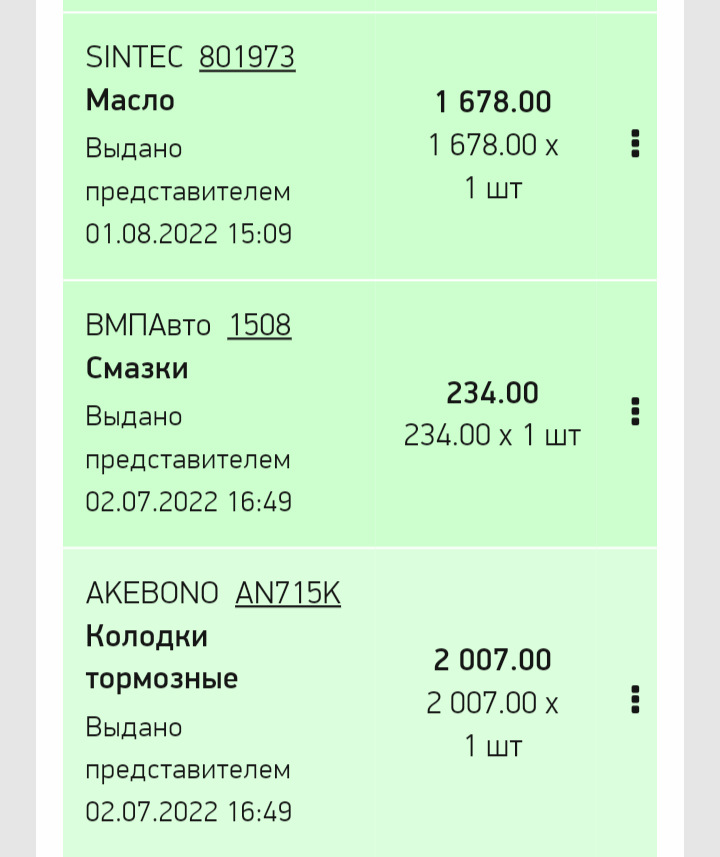Viewport: 720px width, 857px height.
Task: Open part number link 801973
Action: (247, 58)
